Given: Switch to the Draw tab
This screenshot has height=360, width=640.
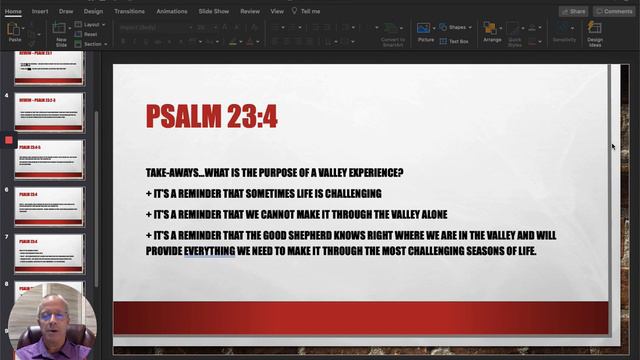Looking at the screenshot, I should click(66, 11).
